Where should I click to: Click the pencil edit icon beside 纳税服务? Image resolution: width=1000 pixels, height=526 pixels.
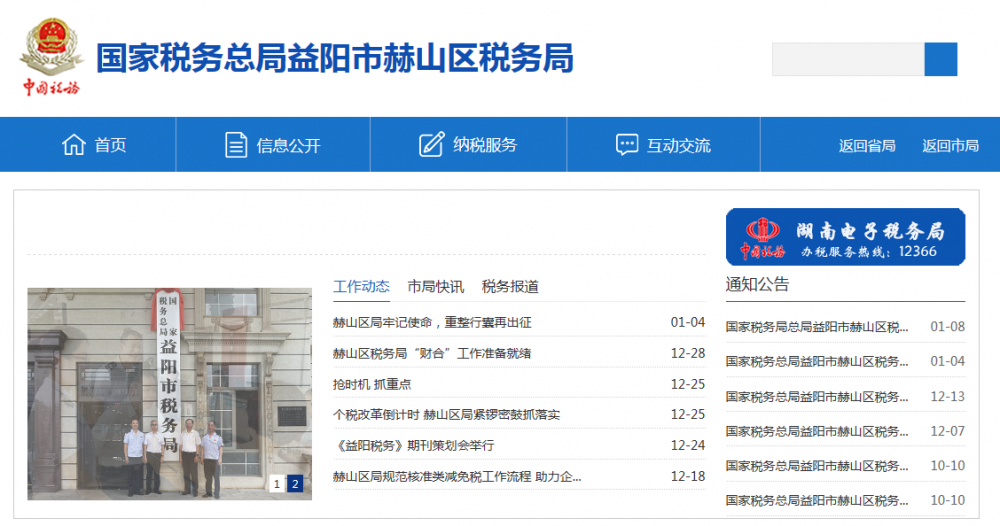coord(431,145)
